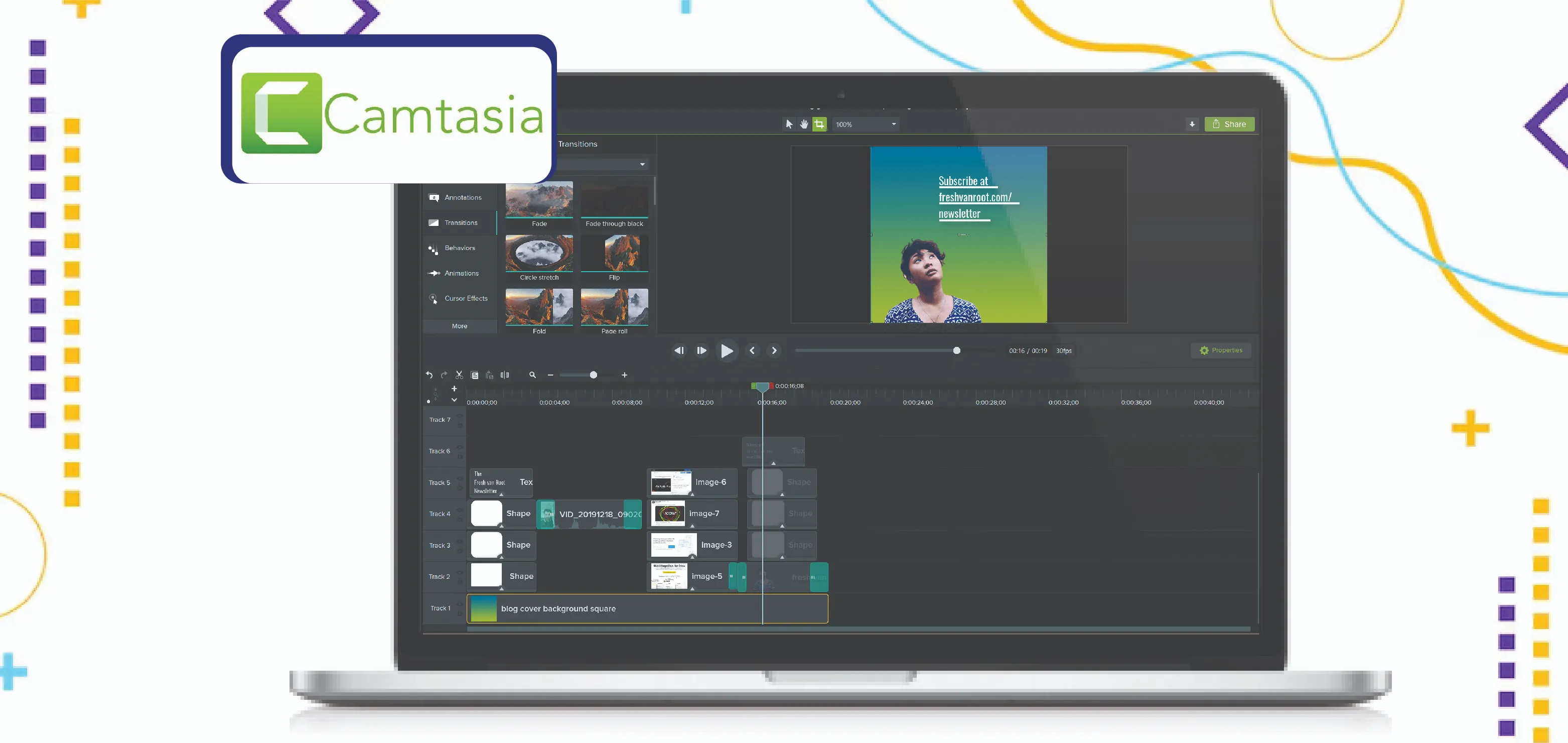Split clip at the playhead
Screen dimensions: 1568x743
point(505,375)
